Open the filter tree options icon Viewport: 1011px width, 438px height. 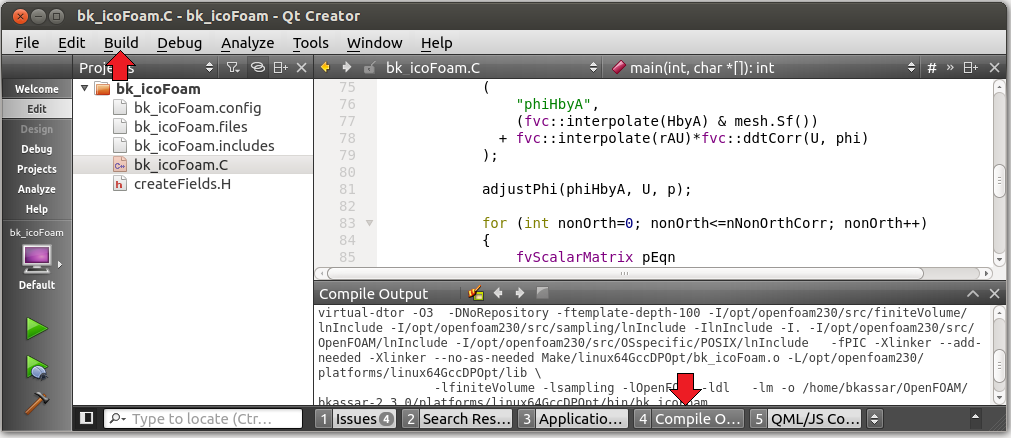(x=233, y=68)
